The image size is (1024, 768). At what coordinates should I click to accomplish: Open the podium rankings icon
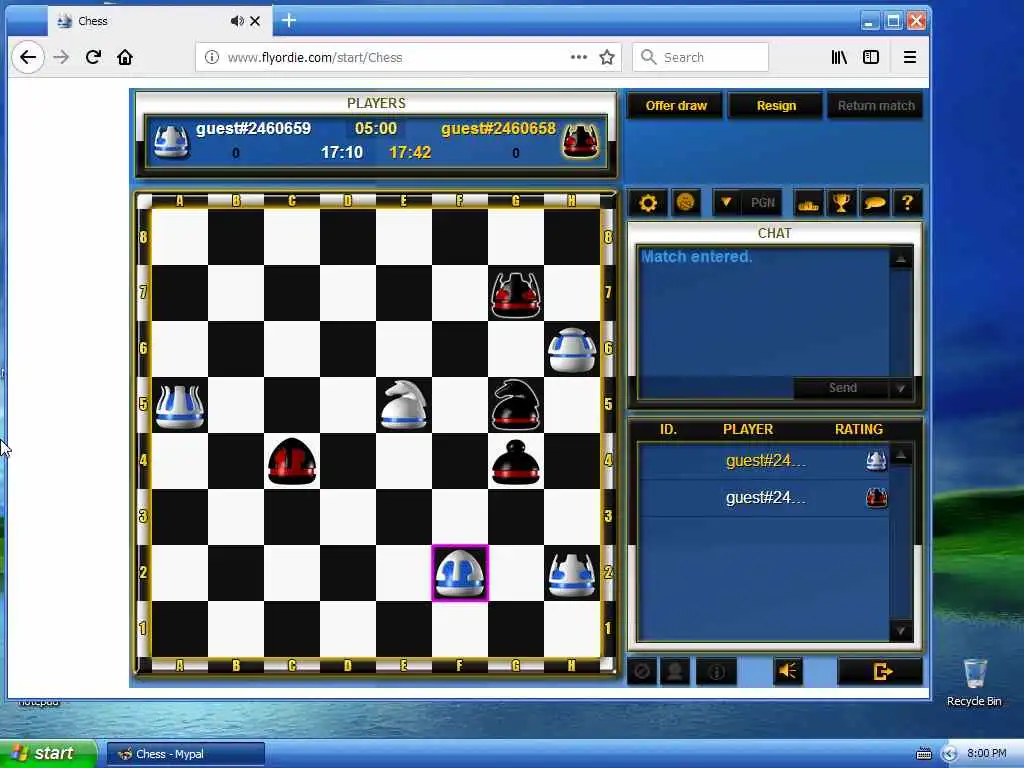point(808,203)
